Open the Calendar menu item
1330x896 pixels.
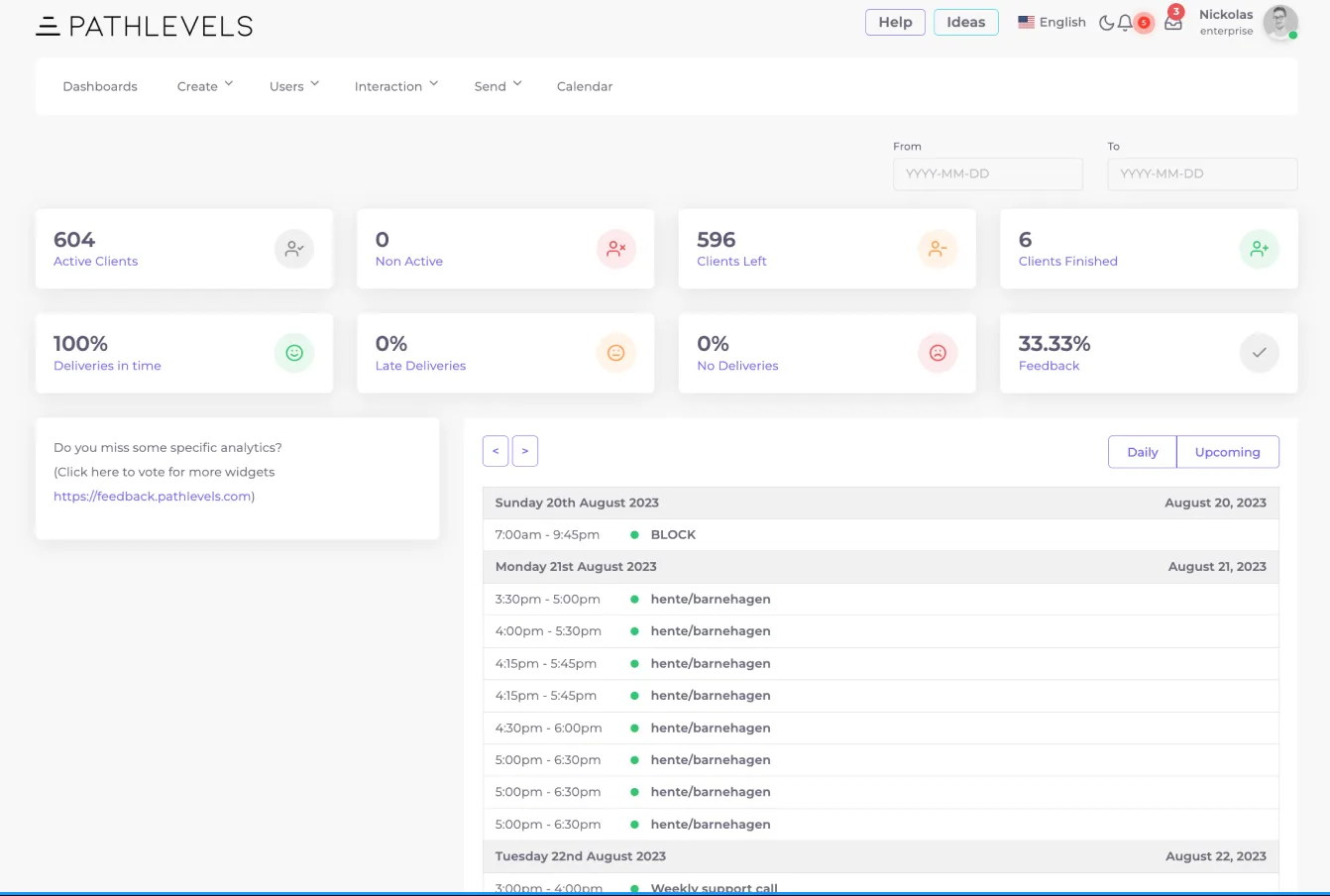(585, 86)
